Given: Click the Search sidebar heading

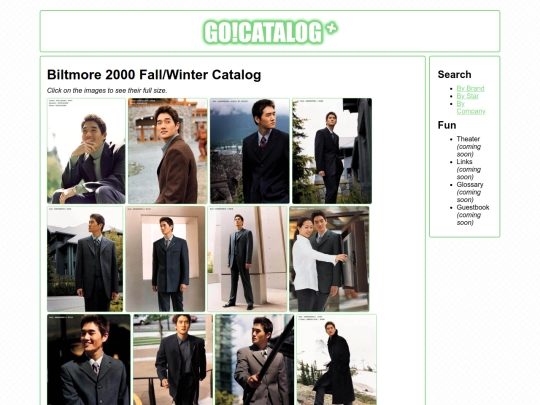Looking at the screenshot, I should pos(454,74).
